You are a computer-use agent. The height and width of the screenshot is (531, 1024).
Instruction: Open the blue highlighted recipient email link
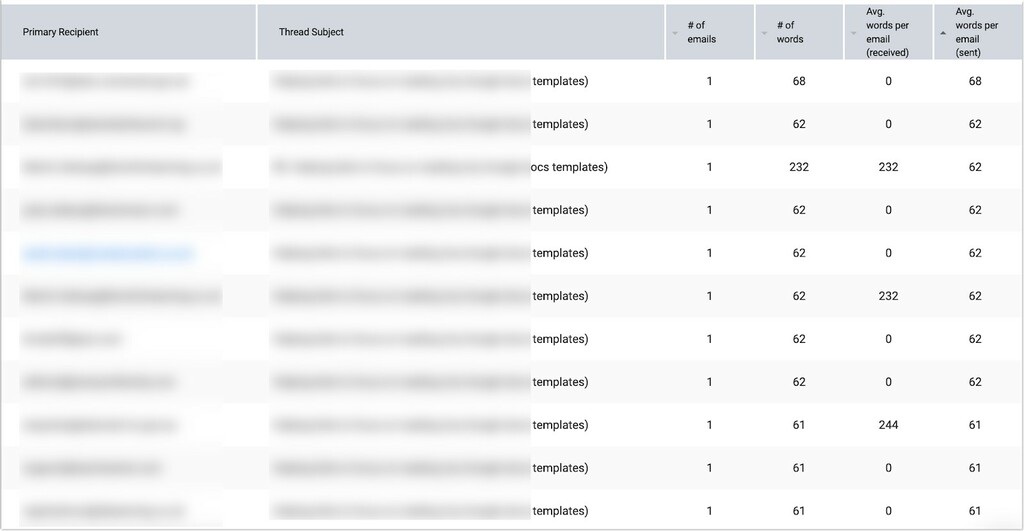click(x=108, y=253)
